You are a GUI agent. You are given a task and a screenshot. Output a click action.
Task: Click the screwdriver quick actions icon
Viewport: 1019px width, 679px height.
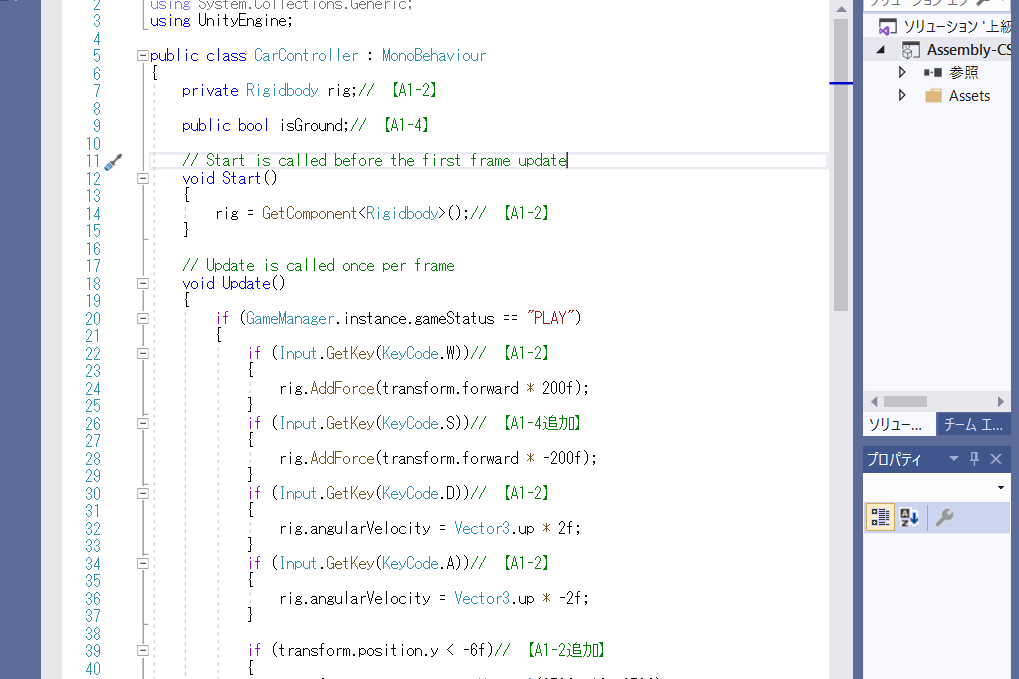[x=113, y=162]
